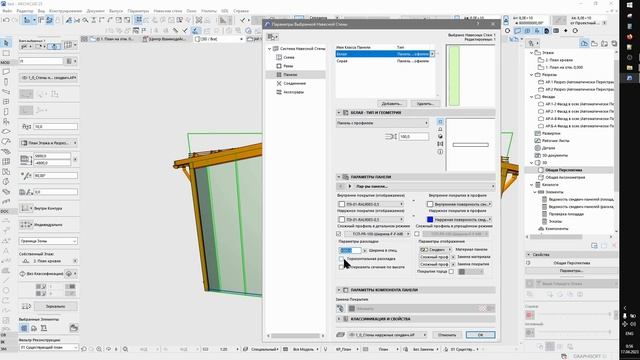Toggle the Покрытие торца checkbox
The height and width of the screenshot is (360, 640).
click(x=451, y=271)
